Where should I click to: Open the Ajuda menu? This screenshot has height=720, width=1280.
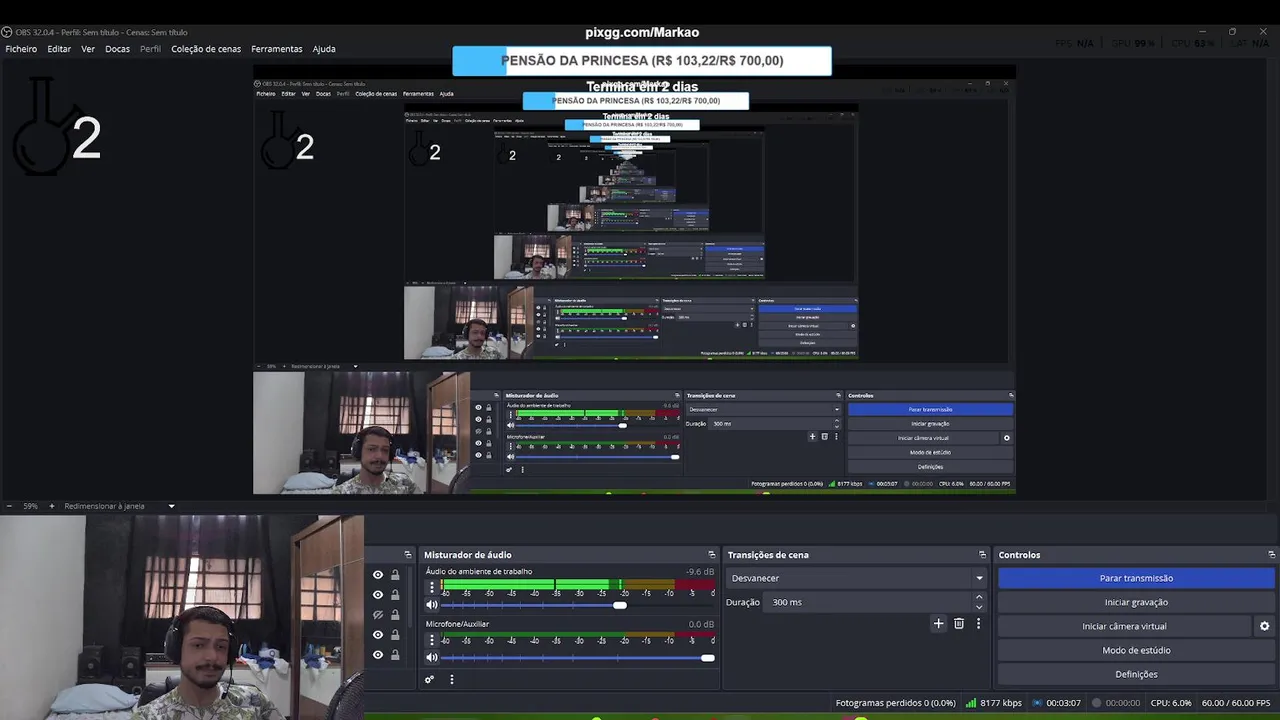(x=324, y=49)
